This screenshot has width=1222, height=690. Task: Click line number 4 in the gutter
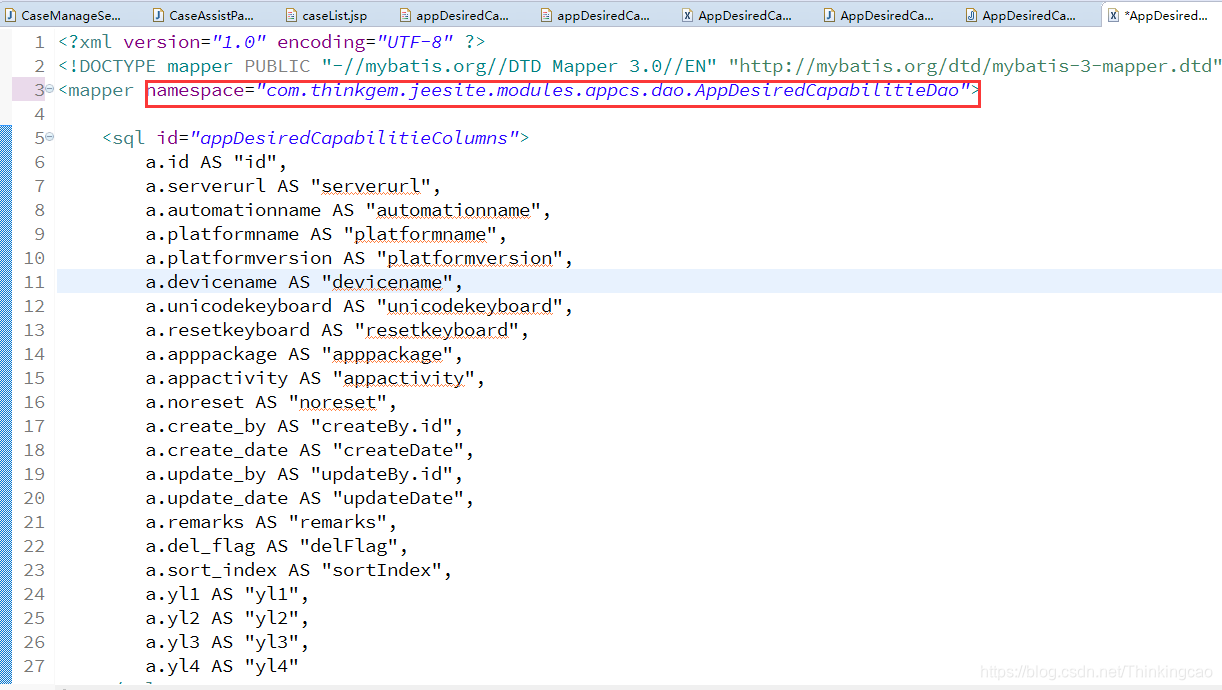(40, 114)
